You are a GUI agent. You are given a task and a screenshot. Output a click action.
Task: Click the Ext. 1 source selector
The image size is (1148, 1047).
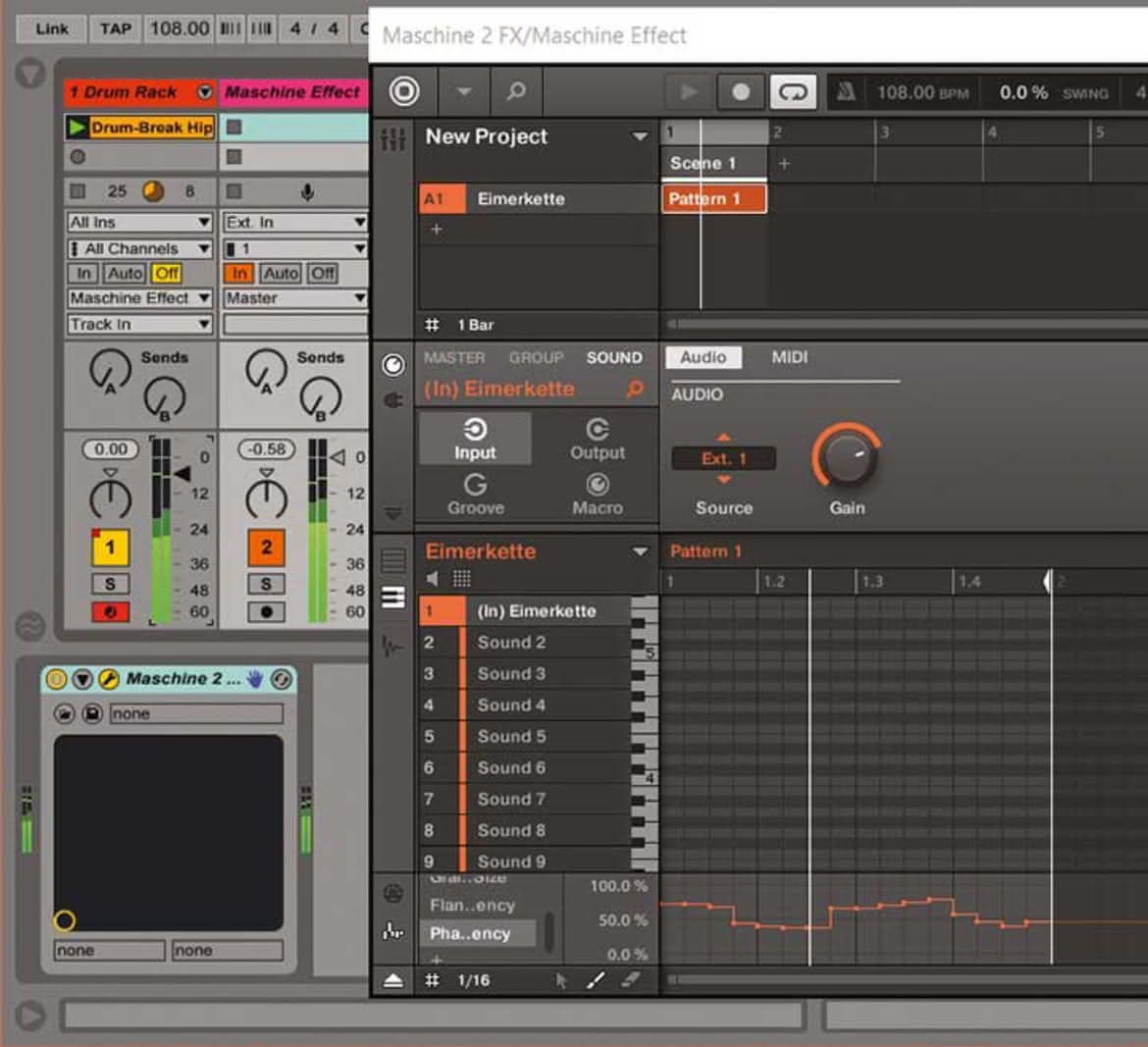click(x=723, y=458)
